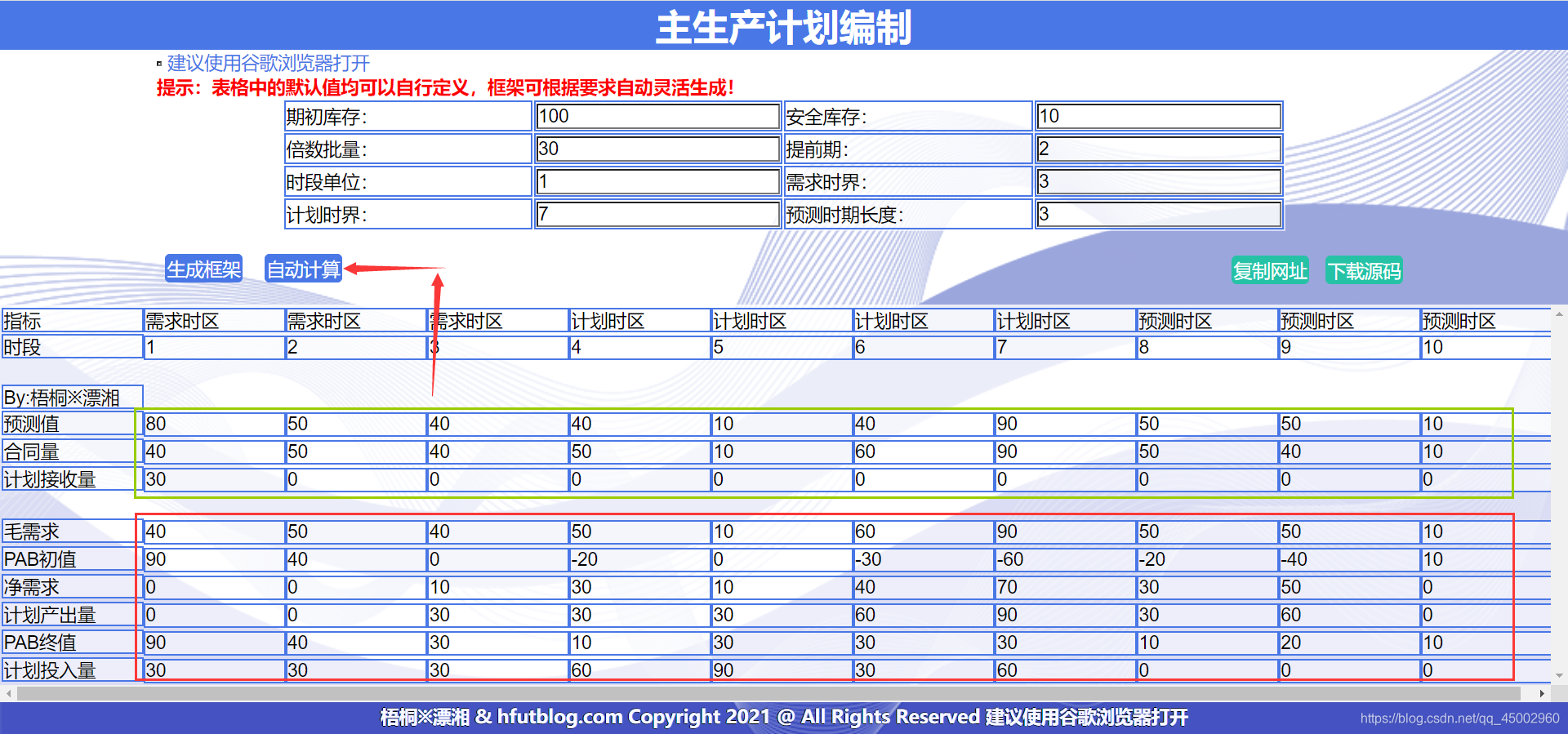Screen dimensions: 1568x734
Task: Select PAB初值 cell for period 1
Action: [214, 559]
